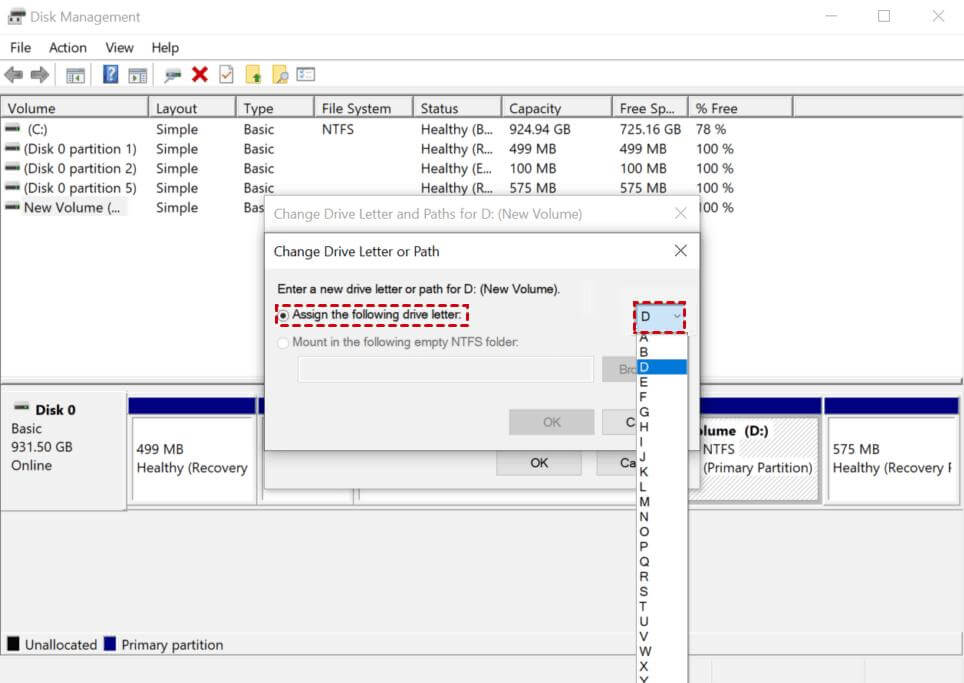Open the View menu
Viewport: 964px width, 683px height.
tap(119, 47)
